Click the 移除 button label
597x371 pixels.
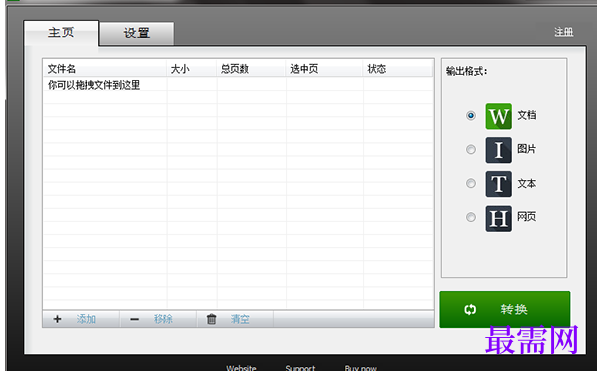[163, 319]
